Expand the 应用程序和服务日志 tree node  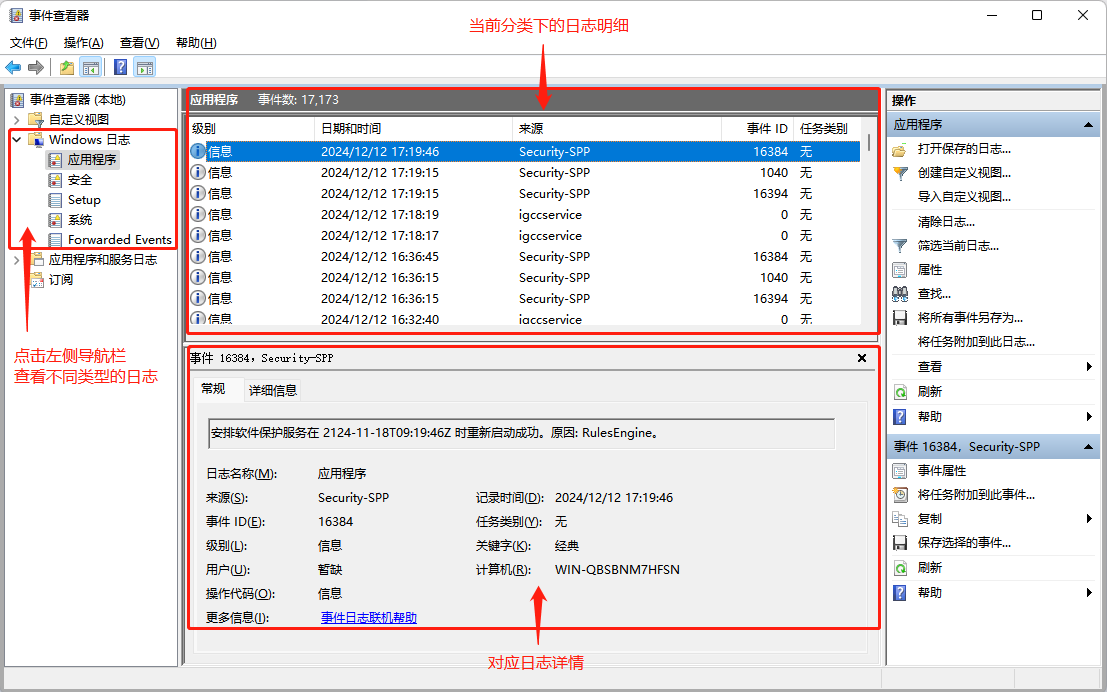pyautogui.click(x=17, y=260)
